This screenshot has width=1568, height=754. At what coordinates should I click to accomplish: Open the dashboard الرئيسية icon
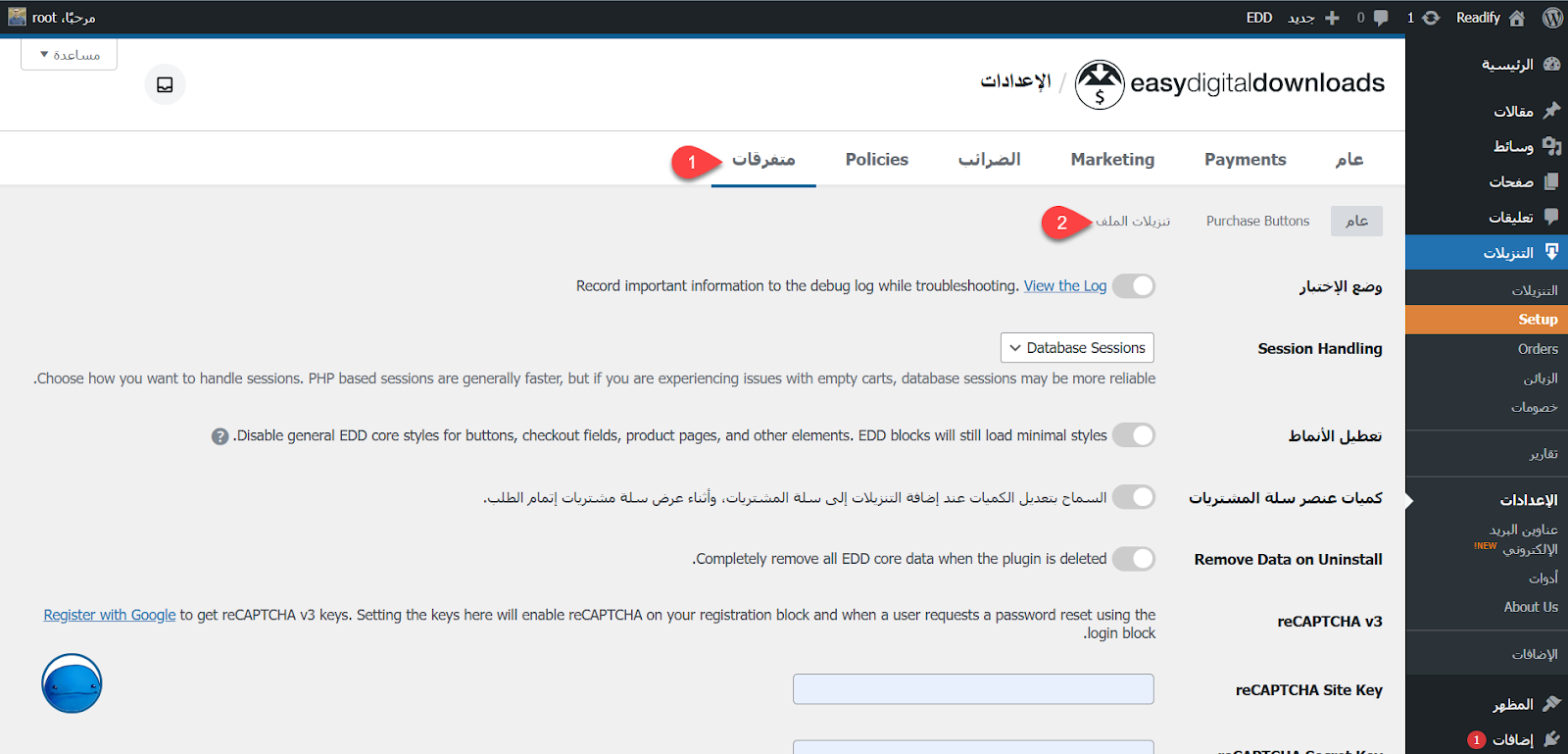1551,64
